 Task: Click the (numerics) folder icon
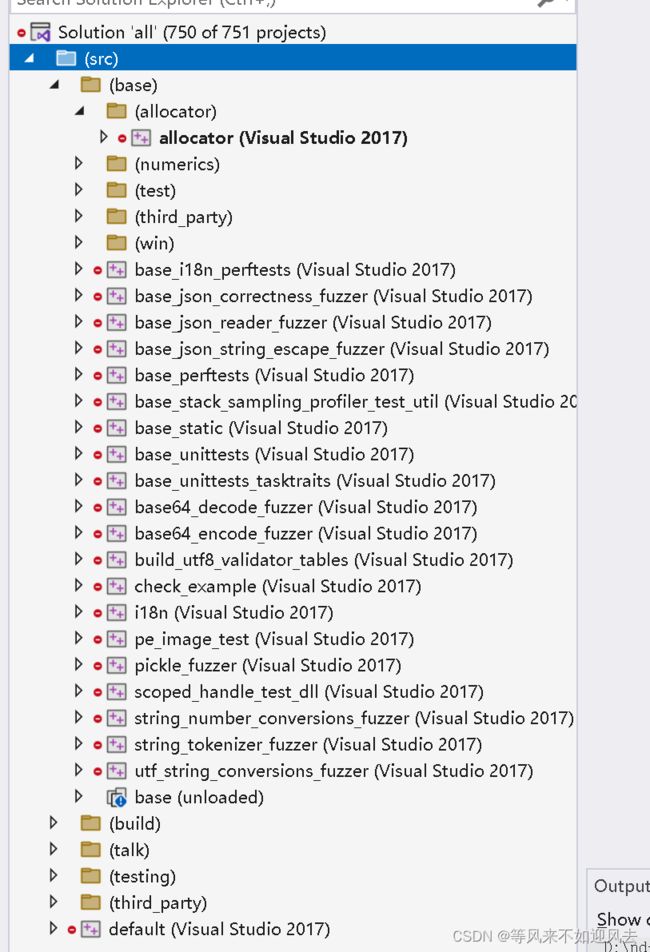pyautogui.click(x=116, y=164)
